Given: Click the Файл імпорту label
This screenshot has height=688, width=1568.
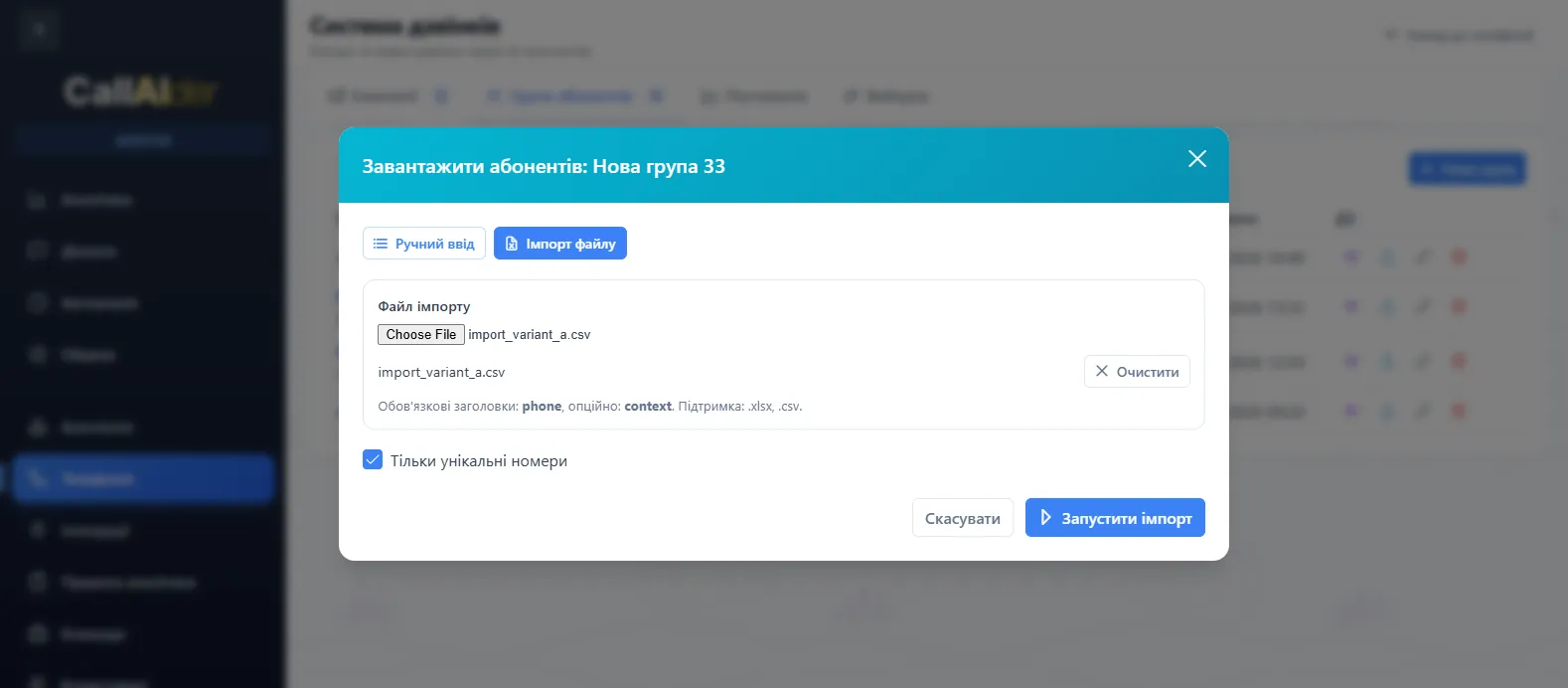Looking at the screenshot, I should point(424,306).
